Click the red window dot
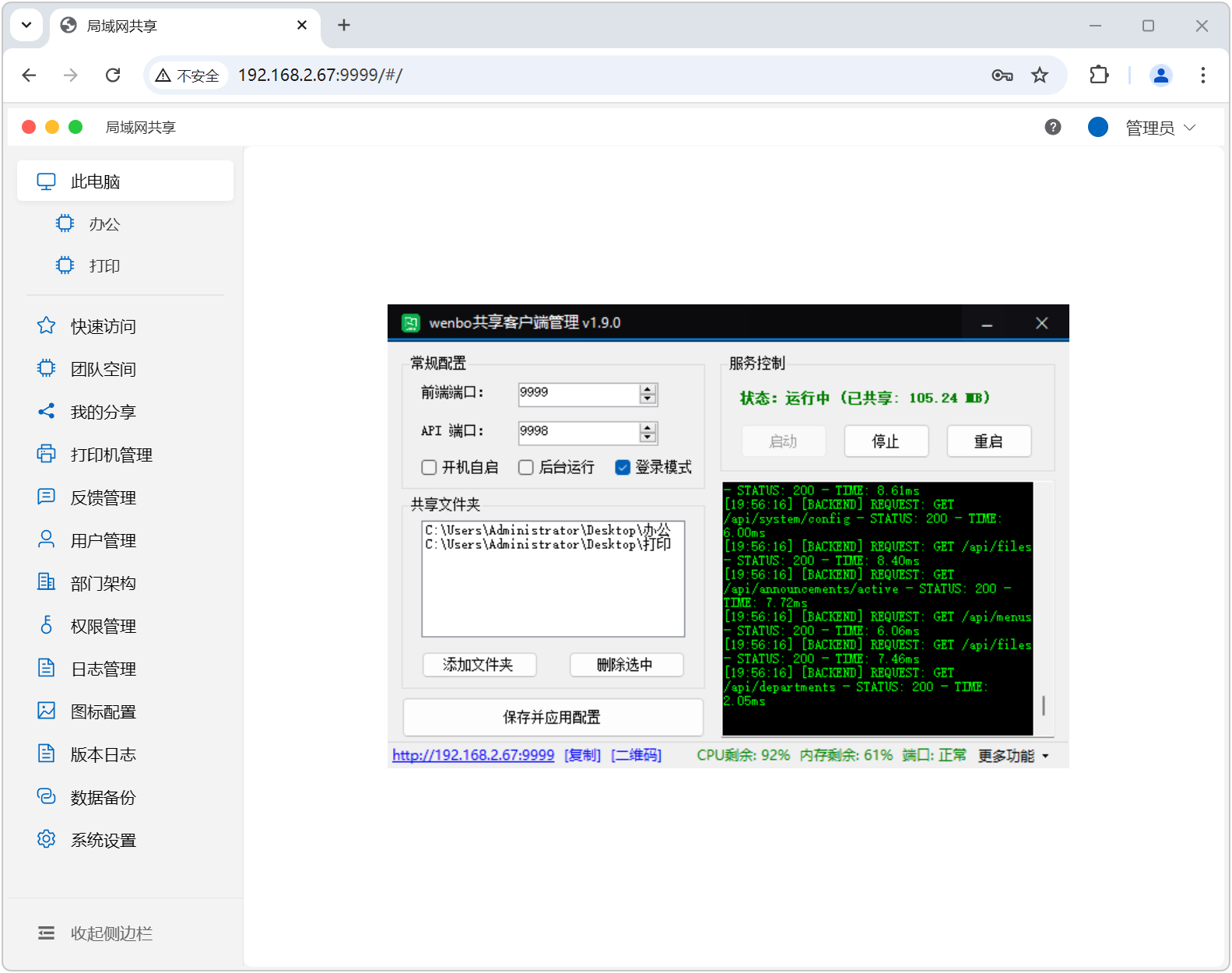This screenshot has height=973, width=1232. click(29, 127)
